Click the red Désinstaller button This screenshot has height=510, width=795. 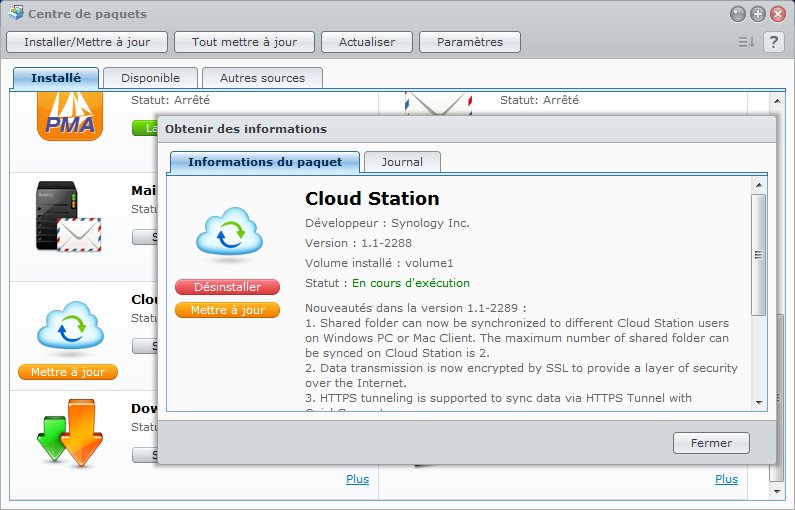click(x=227, y=287)
